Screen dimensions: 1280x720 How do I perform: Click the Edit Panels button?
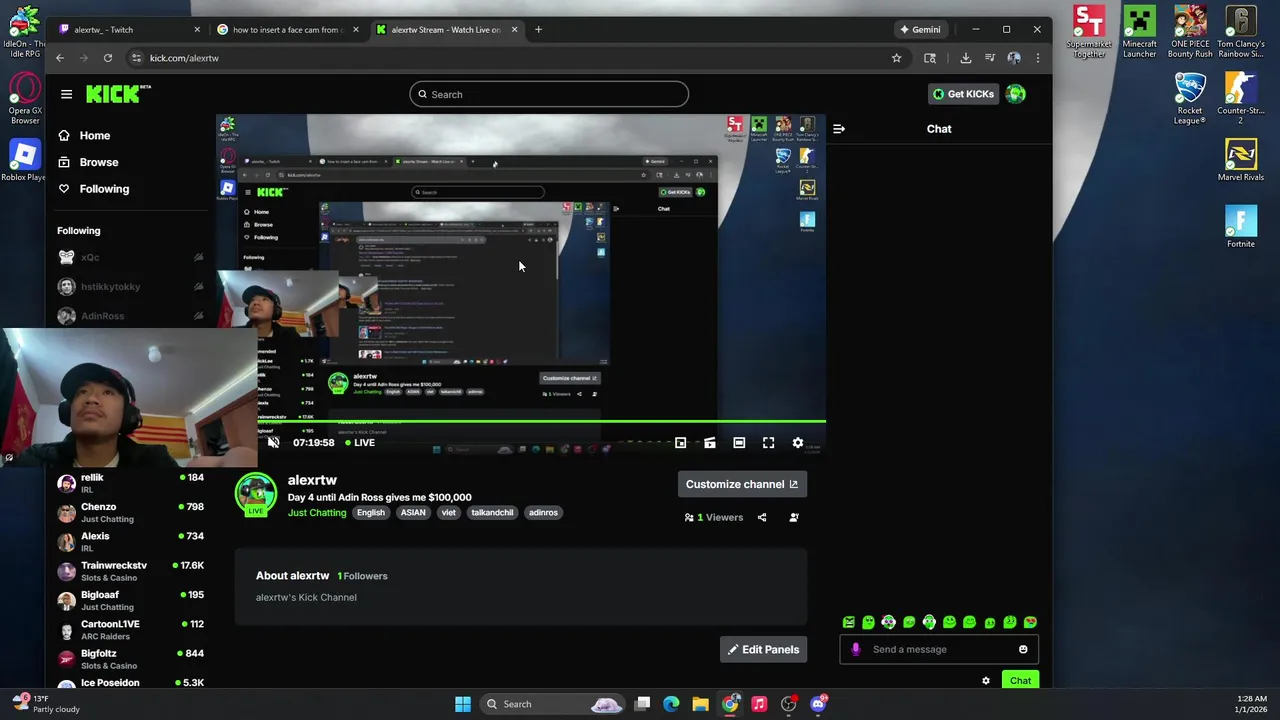763,649
